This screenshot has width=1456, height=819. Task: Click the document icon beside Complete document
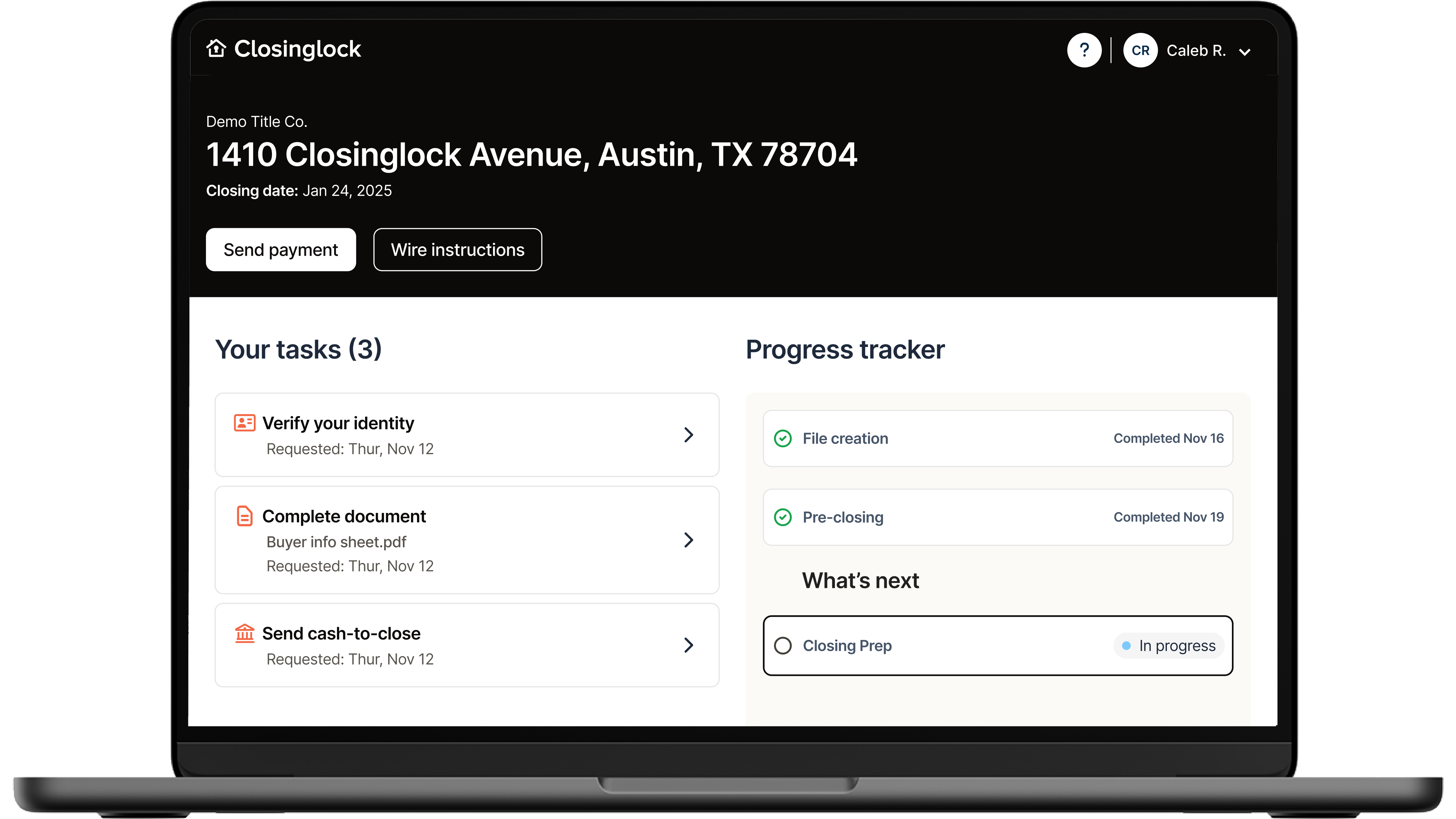coord(244,516)
